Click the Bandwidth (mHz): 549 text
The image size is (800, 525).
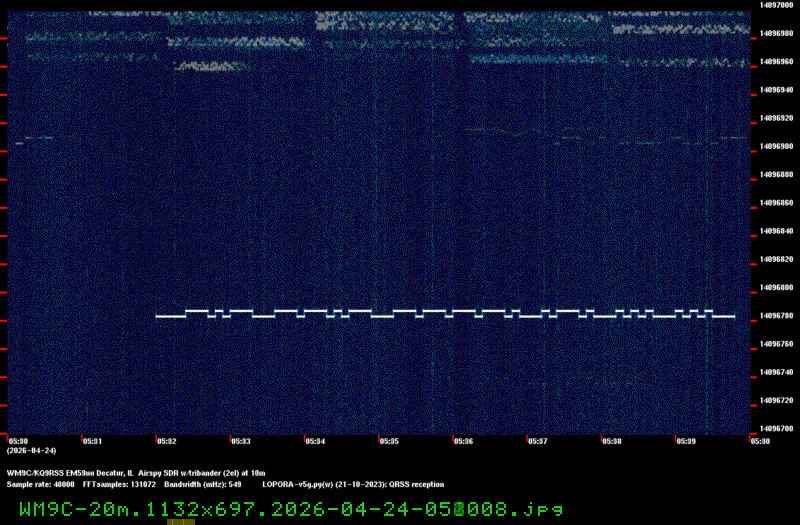(203, 483)
